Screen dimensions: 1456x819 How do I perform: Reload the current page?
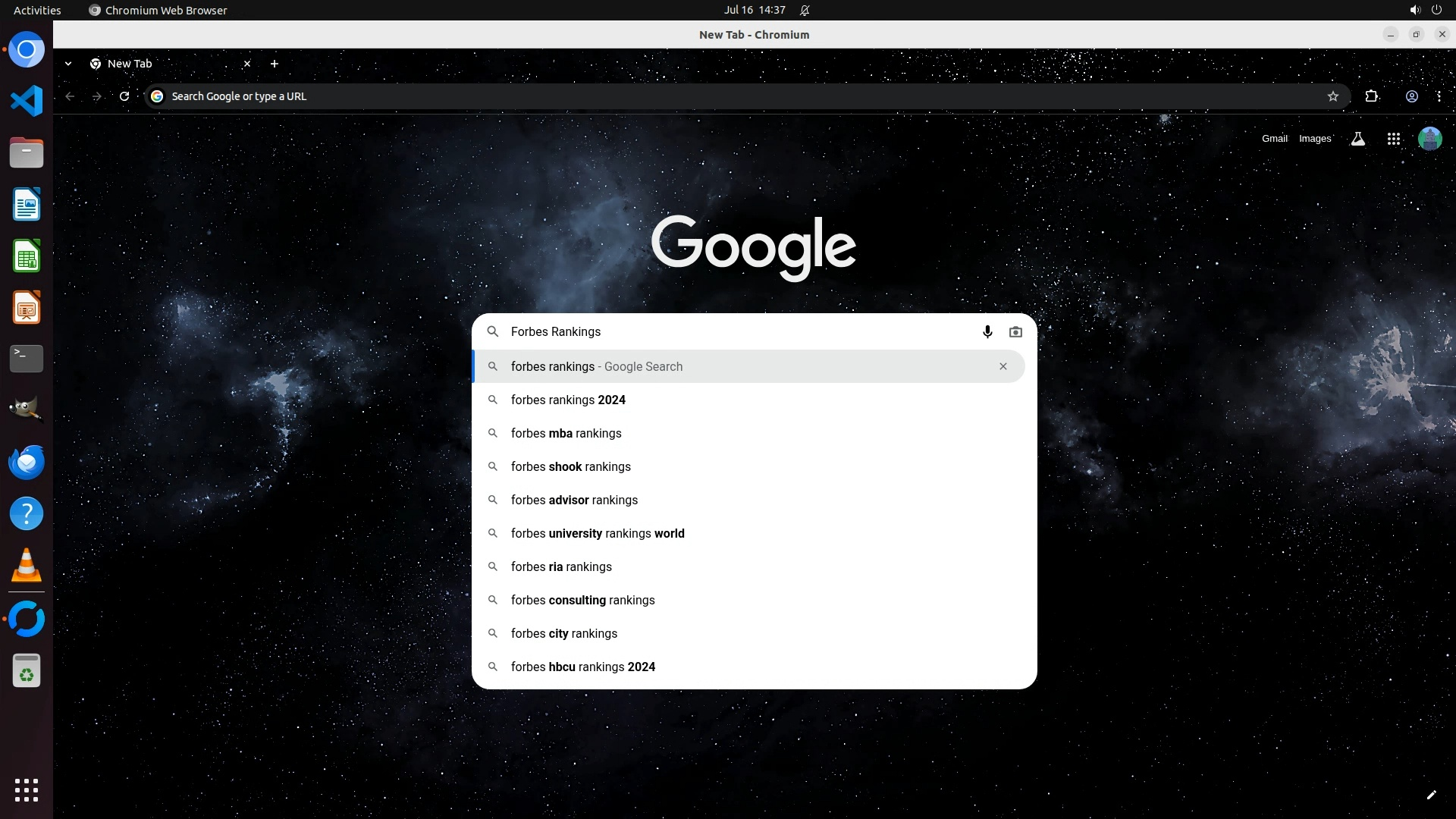124,96
